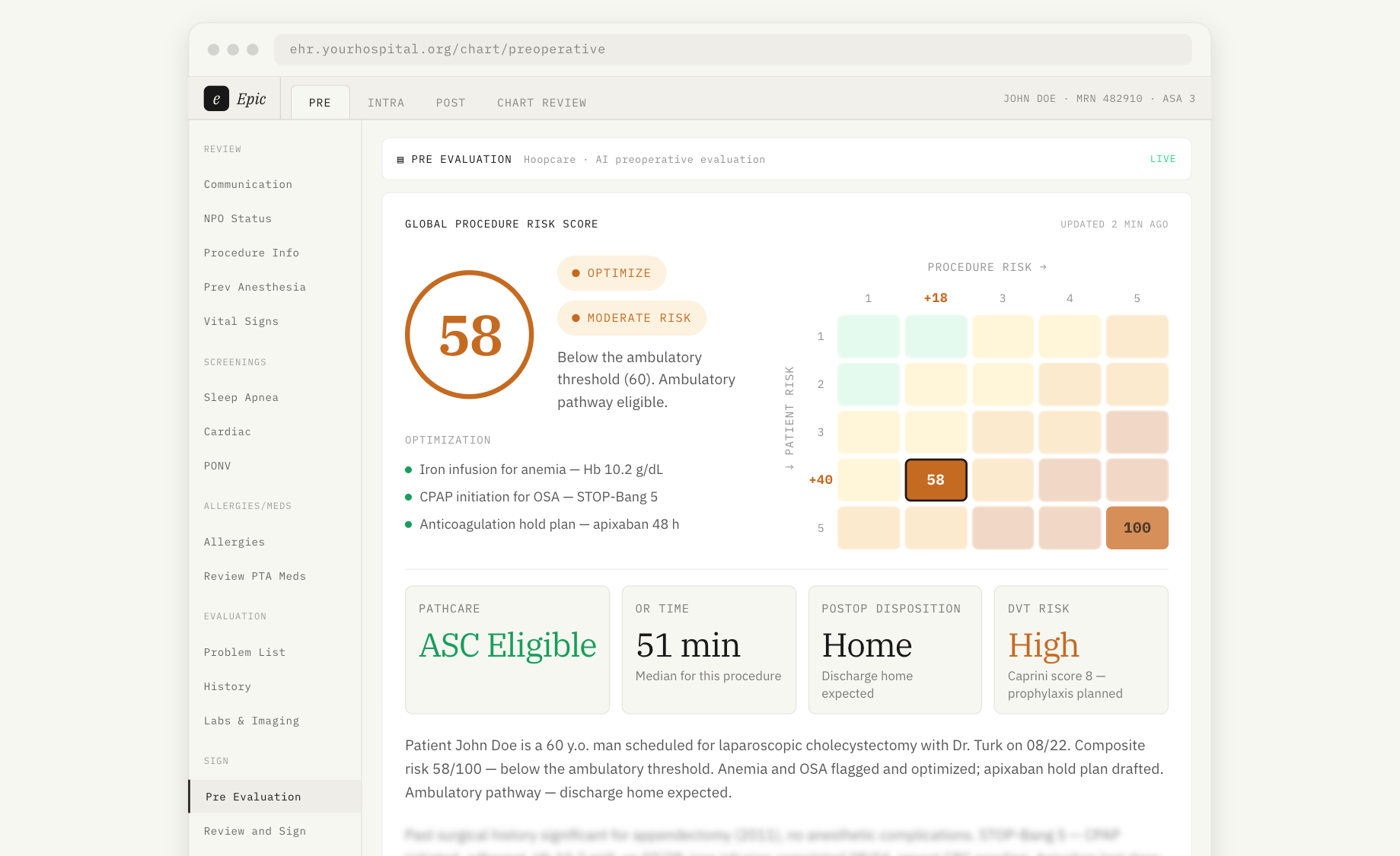This screenshot has width=1400, height=856.
Task: Open the Sleep Apnea screening
Action: 241,397
